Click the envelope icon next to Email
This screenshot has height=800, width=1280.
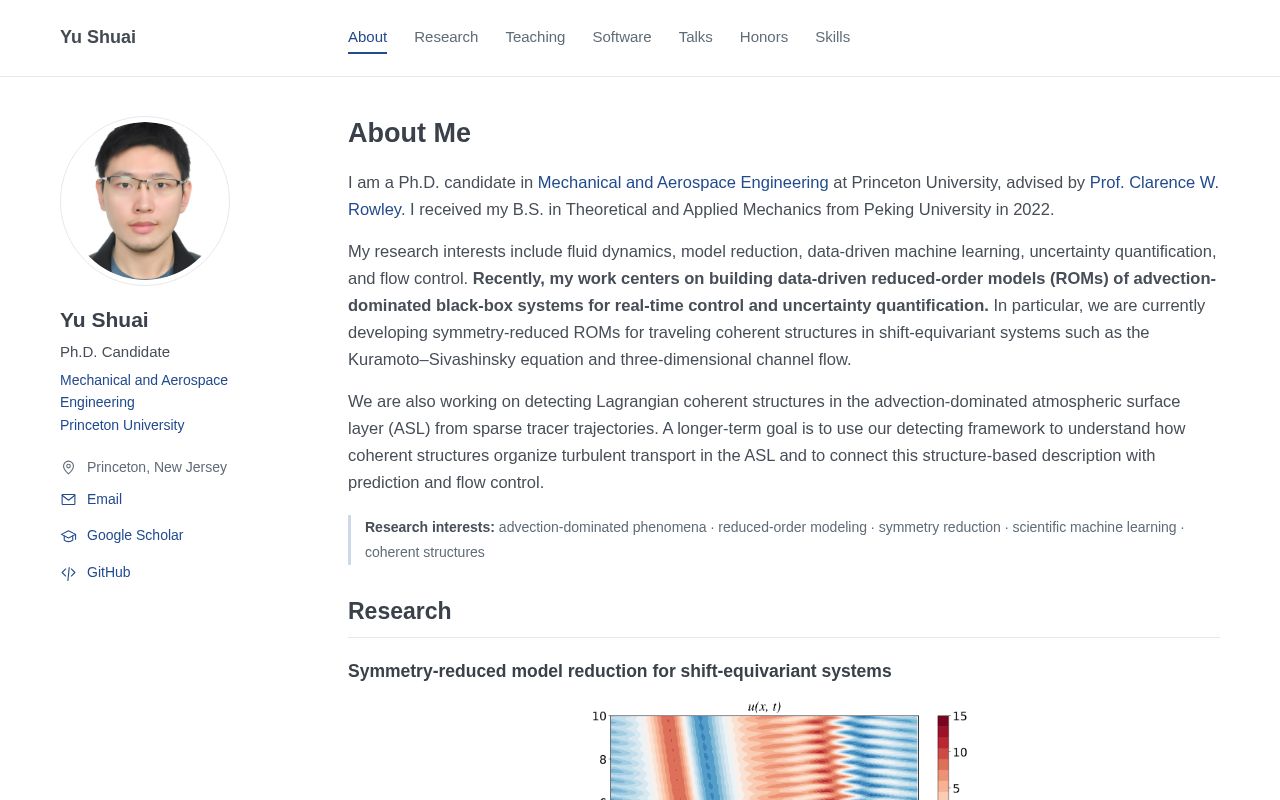[68, 499]
